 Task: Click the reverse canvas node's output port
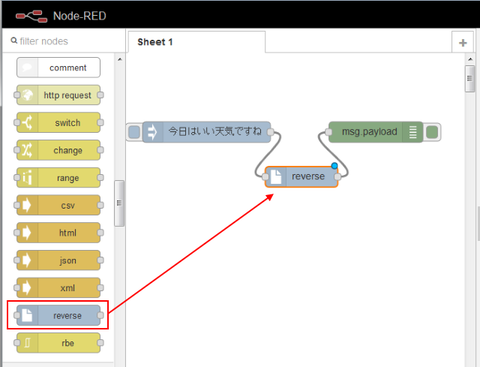click(x=338, y=177)
